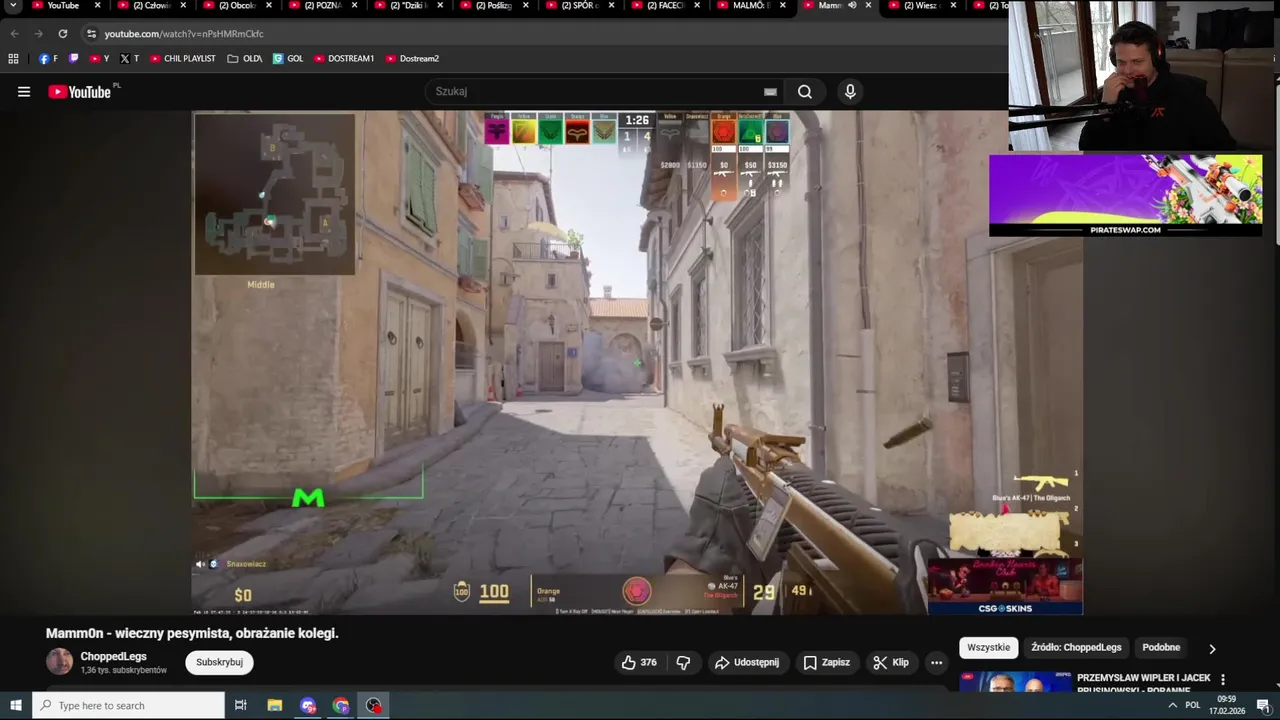Show hidden system tray icons chevron
Image resolution: width=1280 pixels, height=720 pixels.
(x=1172, y=705)
